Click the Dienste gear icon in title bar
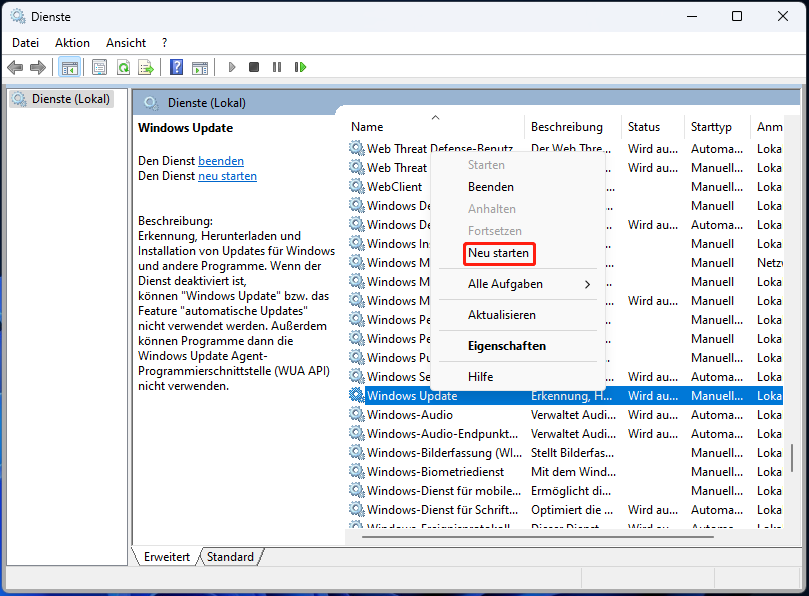The image size is (809, 596). pyautogui.click(x=18, y=16)
